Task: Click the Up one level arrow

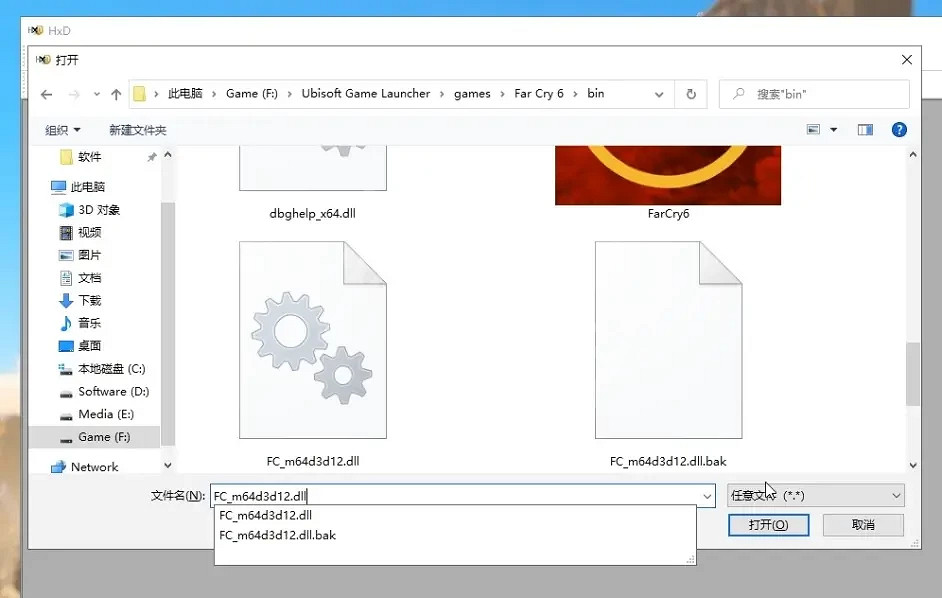Action: (116, 94)
